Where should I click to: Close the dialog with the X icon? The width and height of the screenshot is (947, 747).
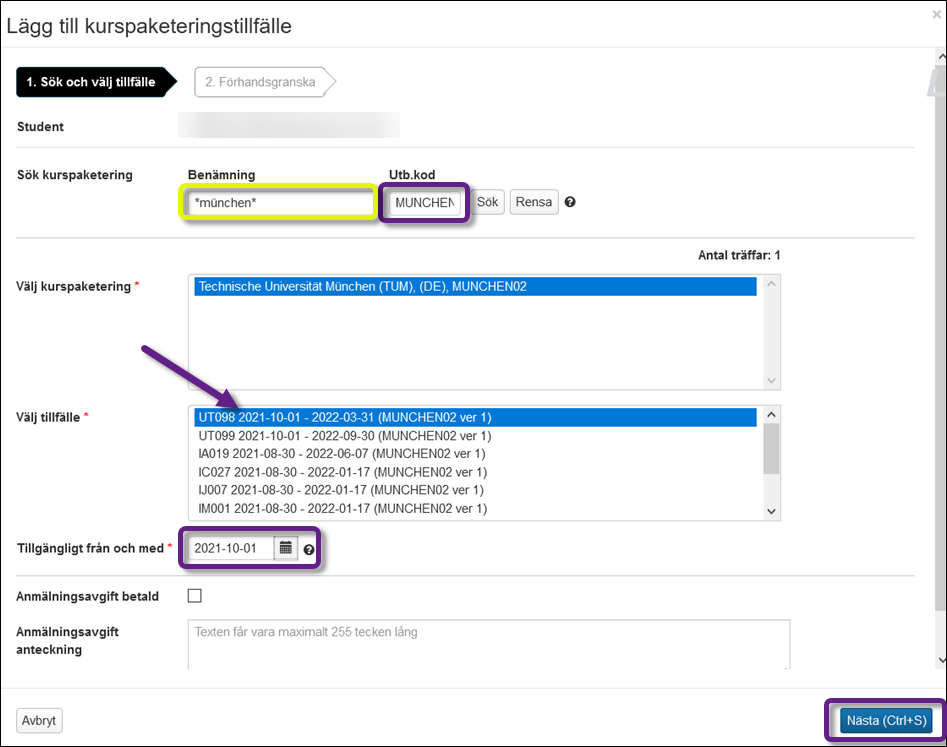(x=934, y=14)
